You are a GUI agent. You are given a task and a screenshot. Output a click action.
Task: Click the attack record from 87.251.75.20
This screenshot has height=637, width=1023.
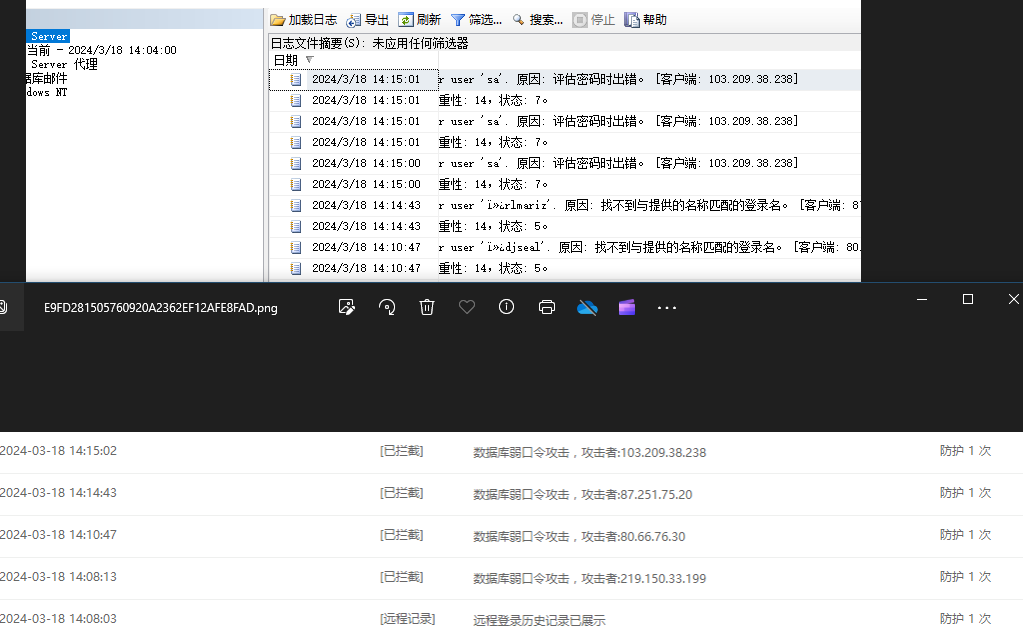point(583,494)
